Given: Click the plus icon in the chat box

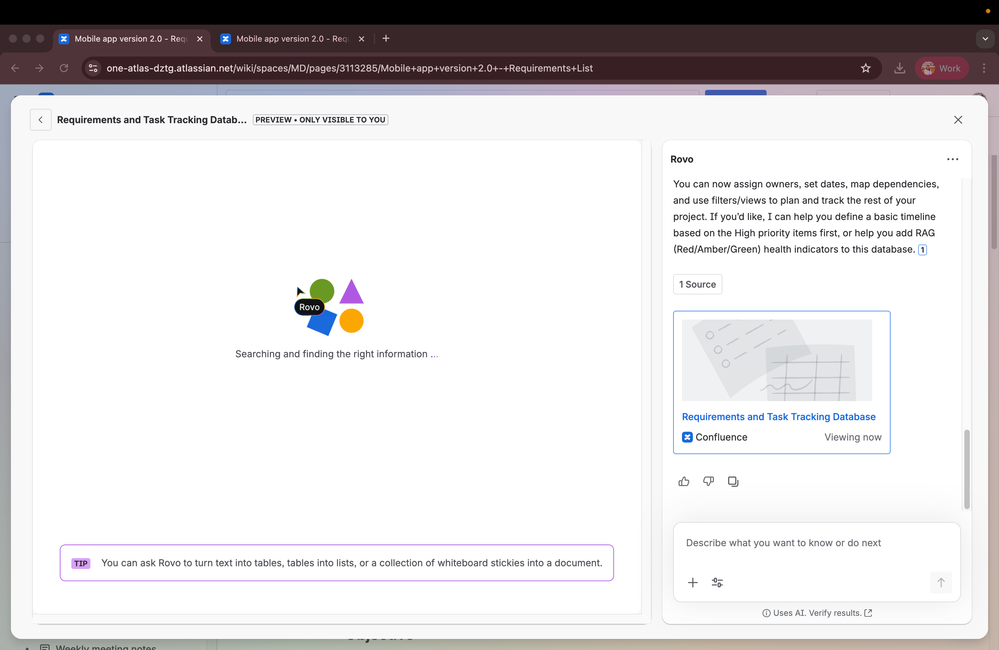Looking at the screenshot, I should click(x=693, y=582).
